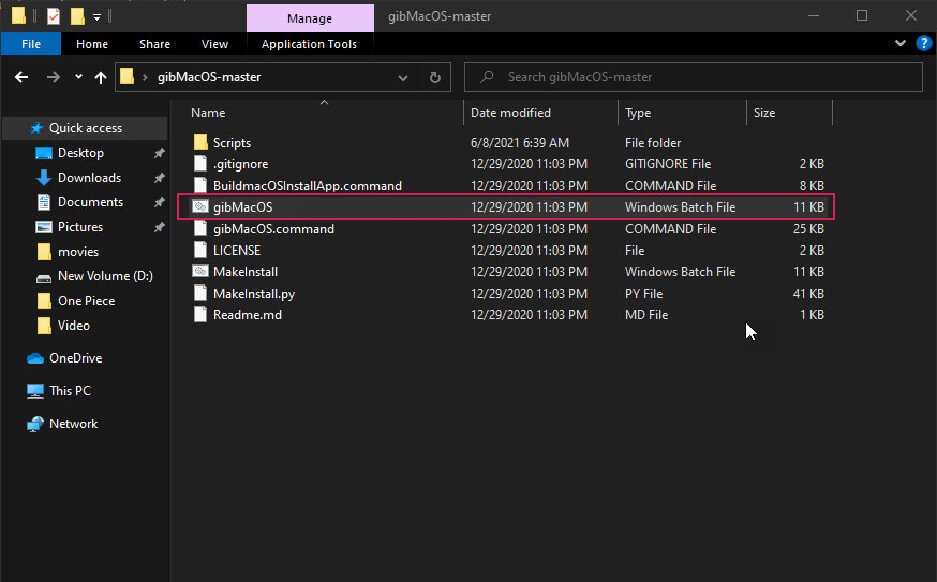The width and height of the screenshot is (937, 582).
Task: Click the Back navigation arrow
Action: point(22,77)
